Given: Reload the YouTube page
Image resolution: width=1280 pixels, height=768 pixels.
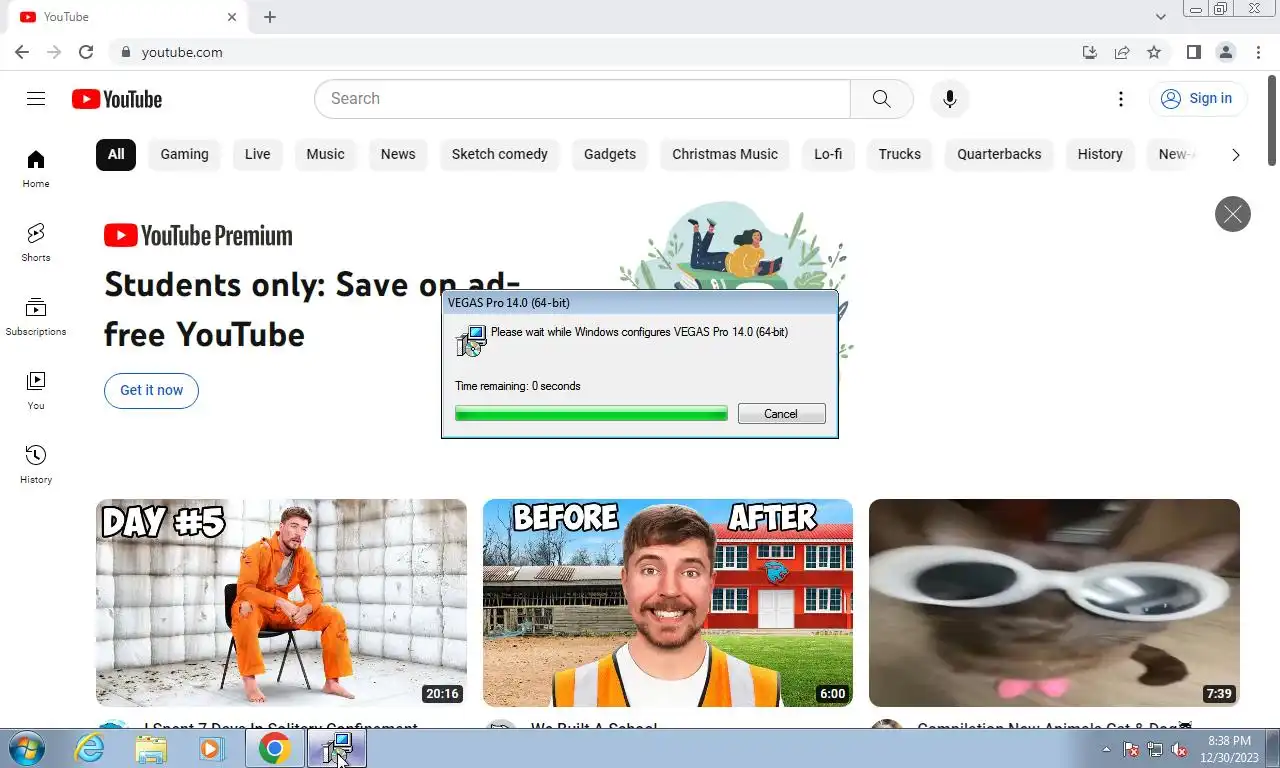Looking at the screenshot, I should coord(86,52).
